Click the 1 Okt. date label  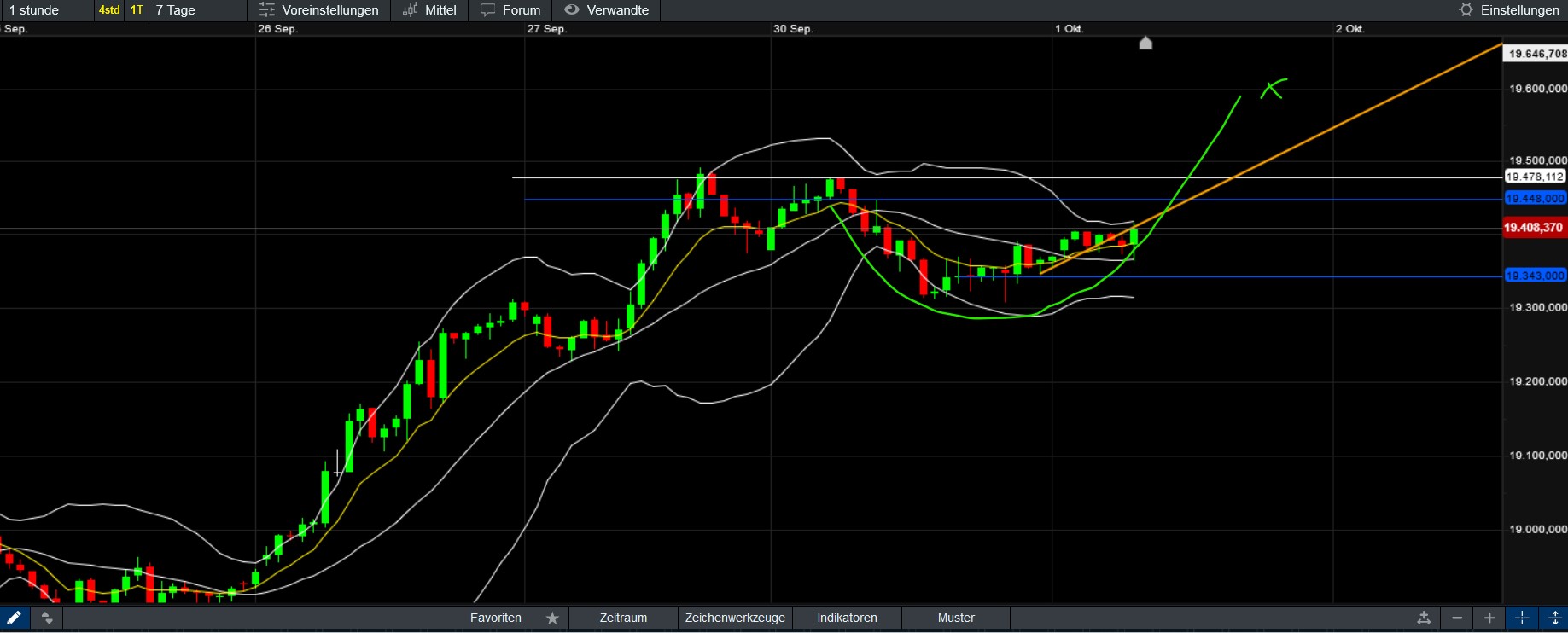click(1069, 29)
